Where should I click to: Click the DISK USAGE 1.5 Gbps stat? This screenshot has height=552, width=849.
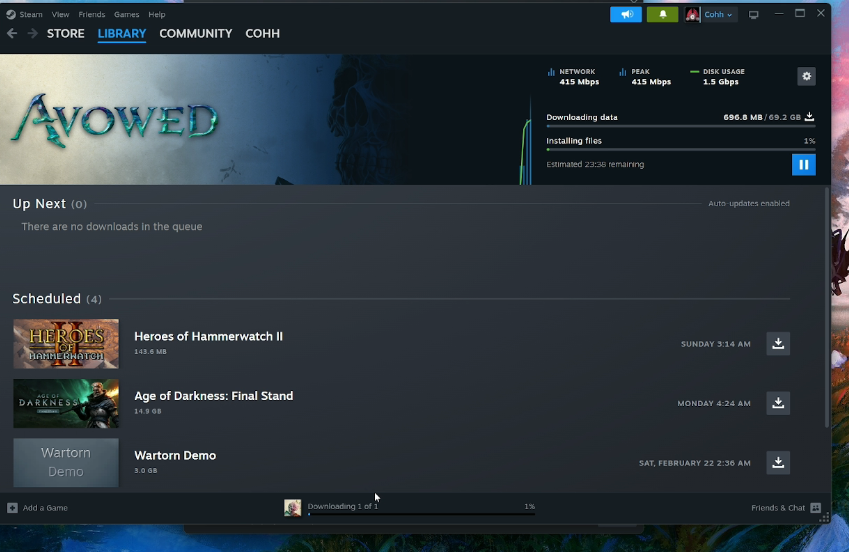717,76
